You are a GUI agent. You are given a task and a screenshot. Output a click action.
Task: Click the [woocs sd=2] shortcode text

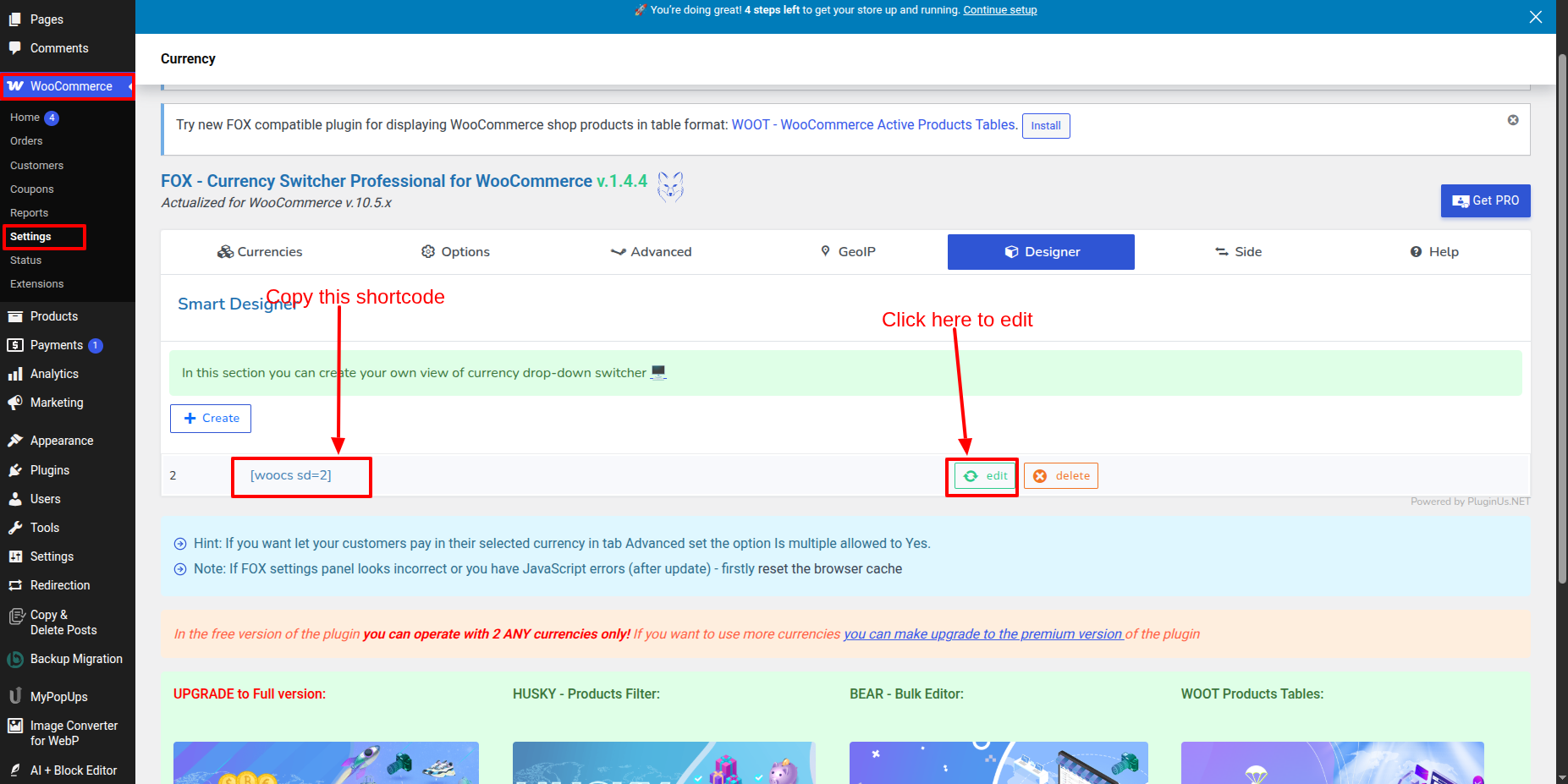[291, 475]
